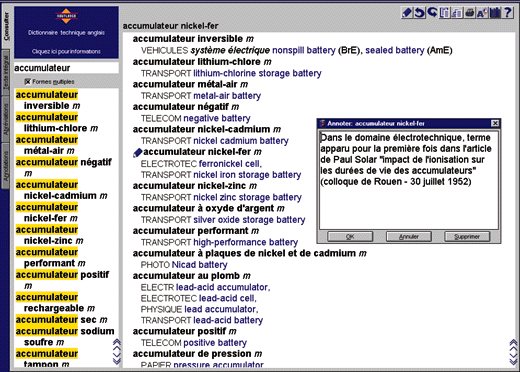Click the printer icon in toolbar
Viewport: 520px width, 372px height.
tap(470, 13)
